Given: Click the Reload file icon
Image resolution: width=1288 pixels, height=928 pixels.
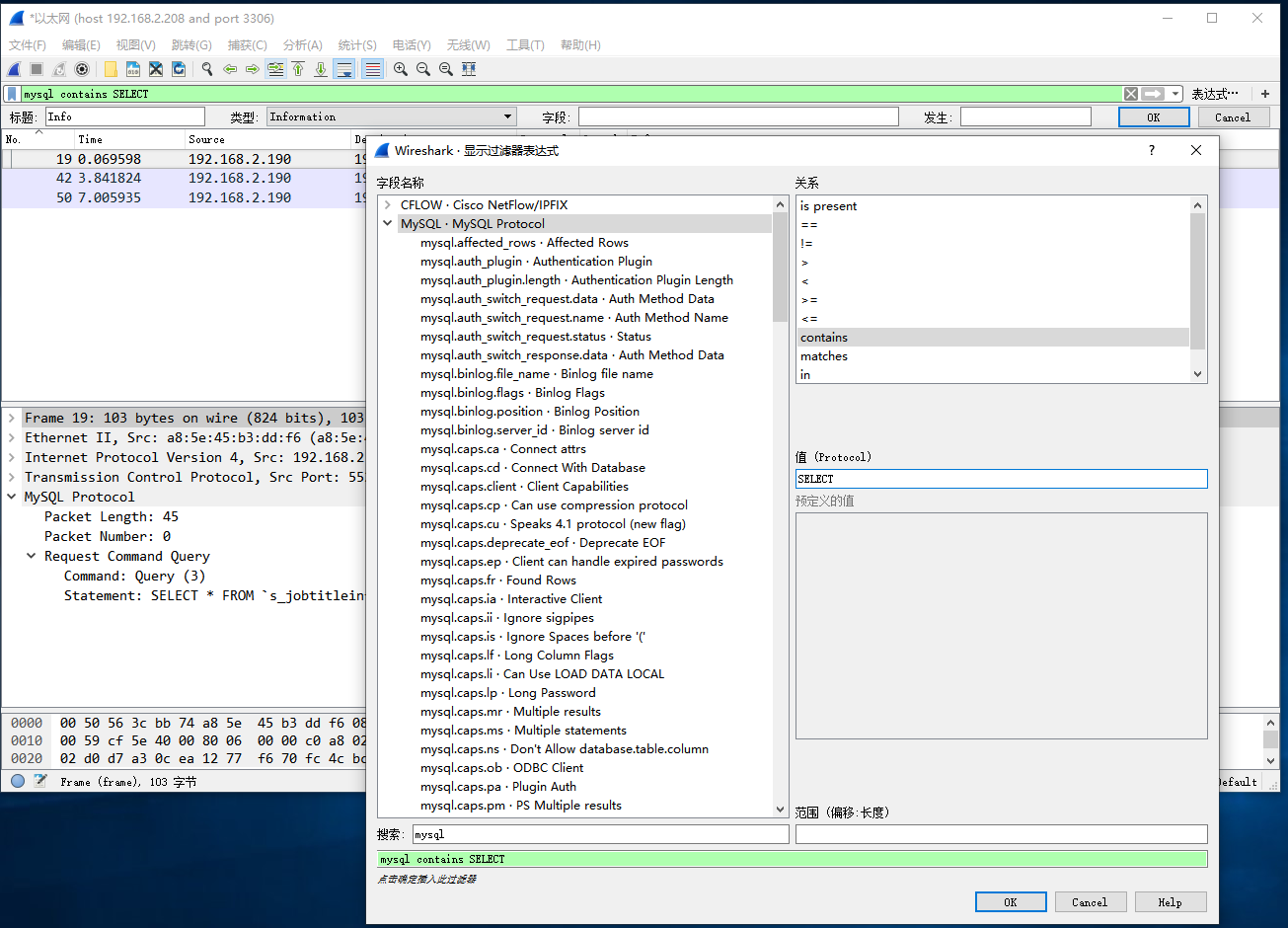Looking at the screenshot, I should [179, 69].
